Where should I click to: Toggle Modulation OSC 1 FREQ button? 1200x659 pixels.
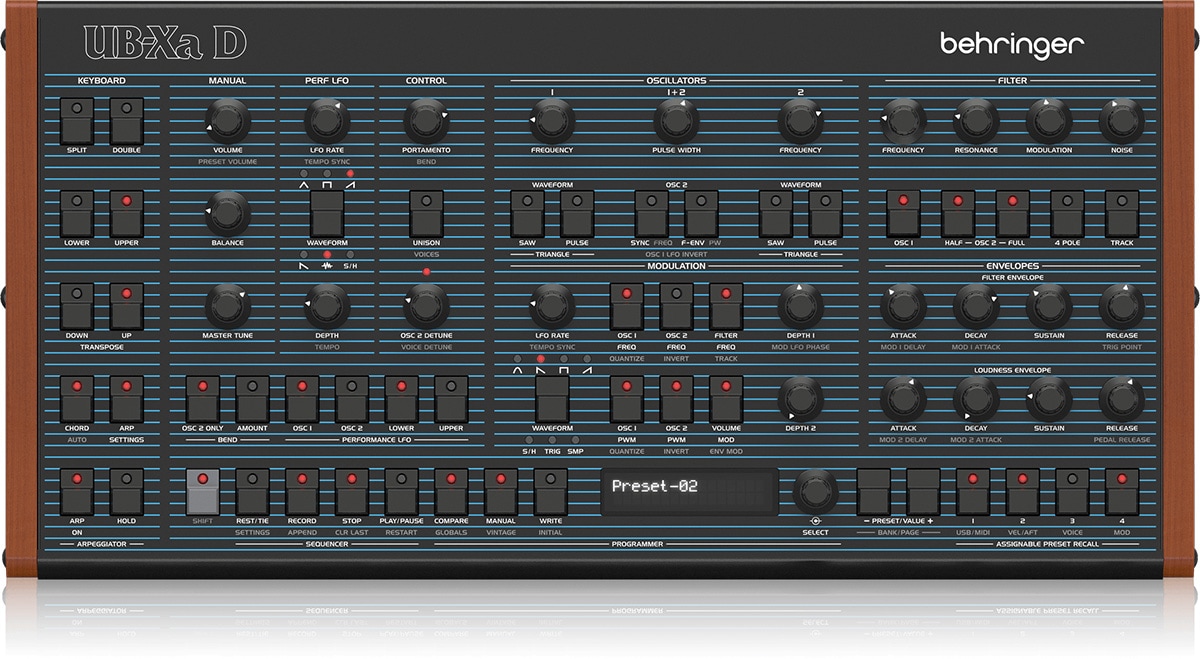click(x=627, y=306)
